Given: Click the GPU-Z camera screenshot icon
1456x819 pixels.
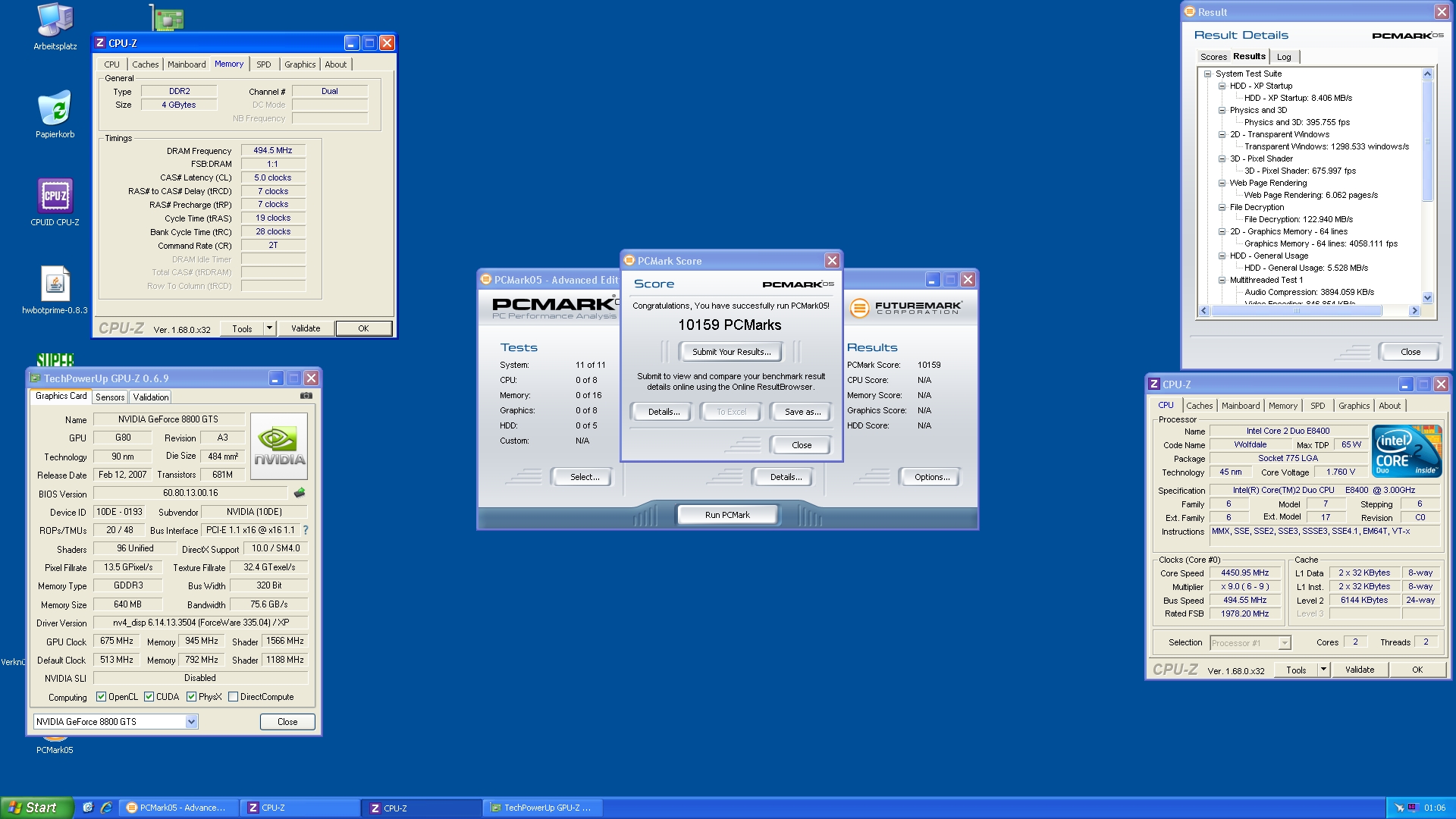Looking at the screenshot, I should [x=306, y=396].
